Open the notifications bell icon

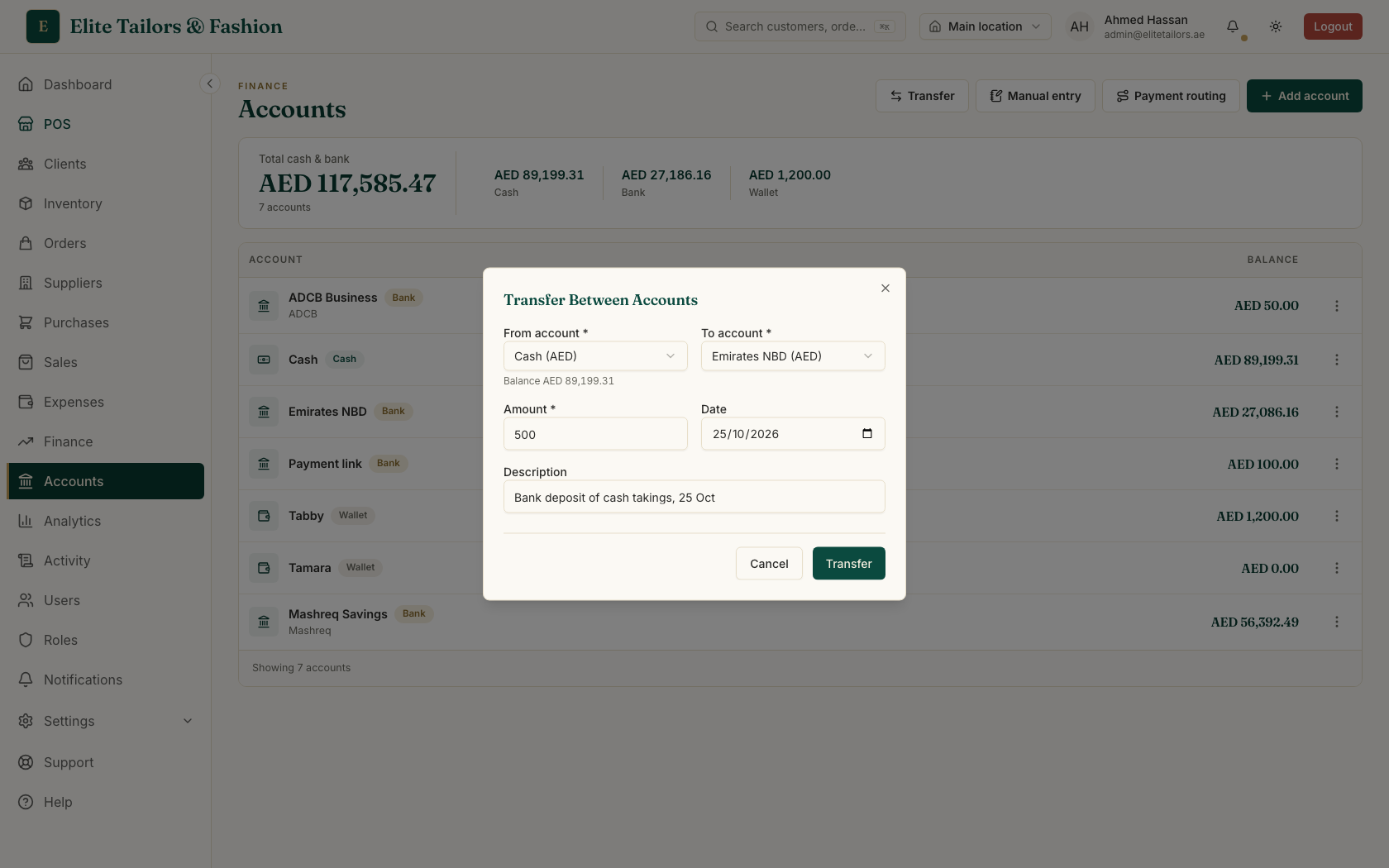pyautogui.click(x=1233, y=26)
